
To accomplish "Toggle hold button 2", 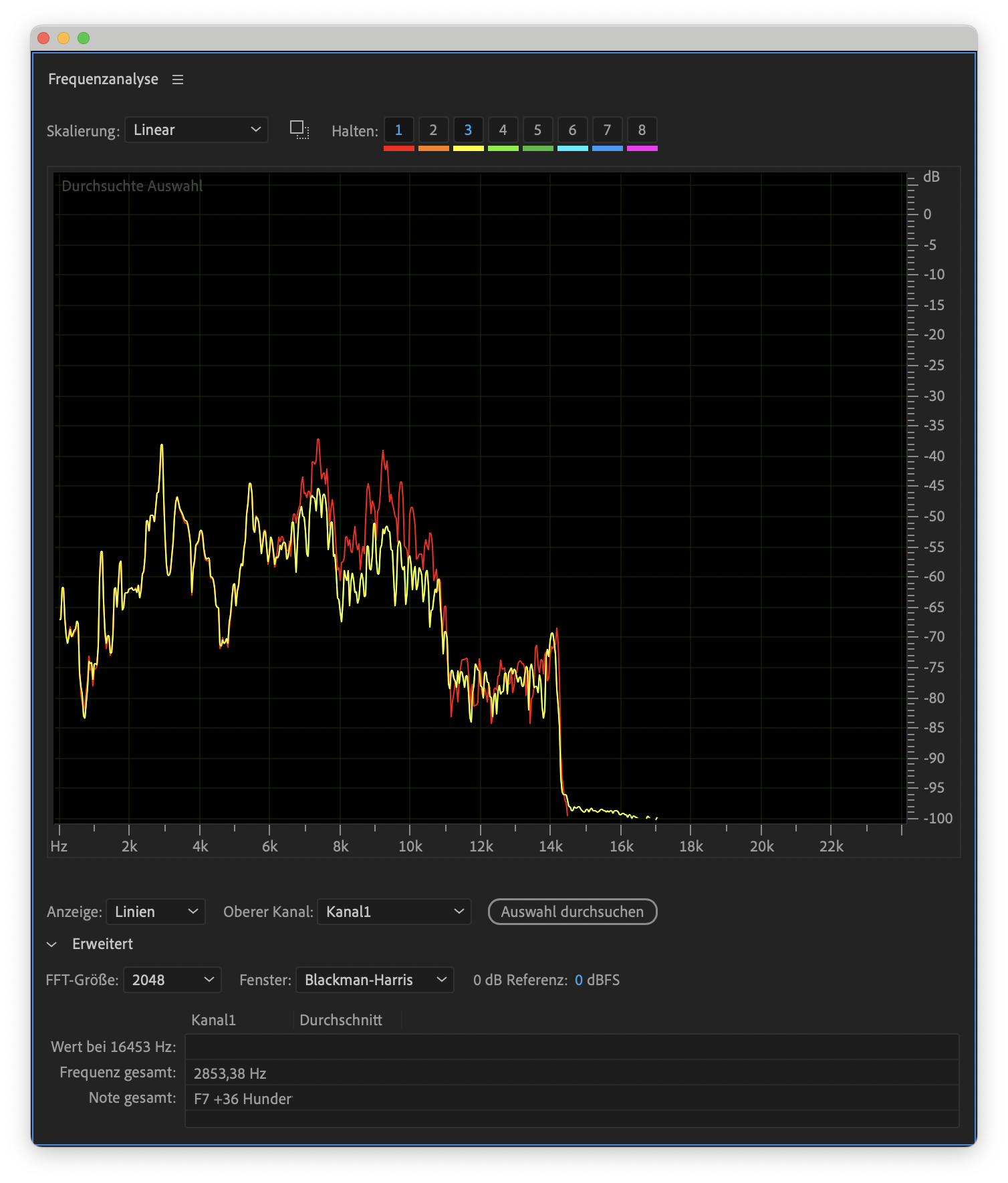I will click(x=433, y=130).
